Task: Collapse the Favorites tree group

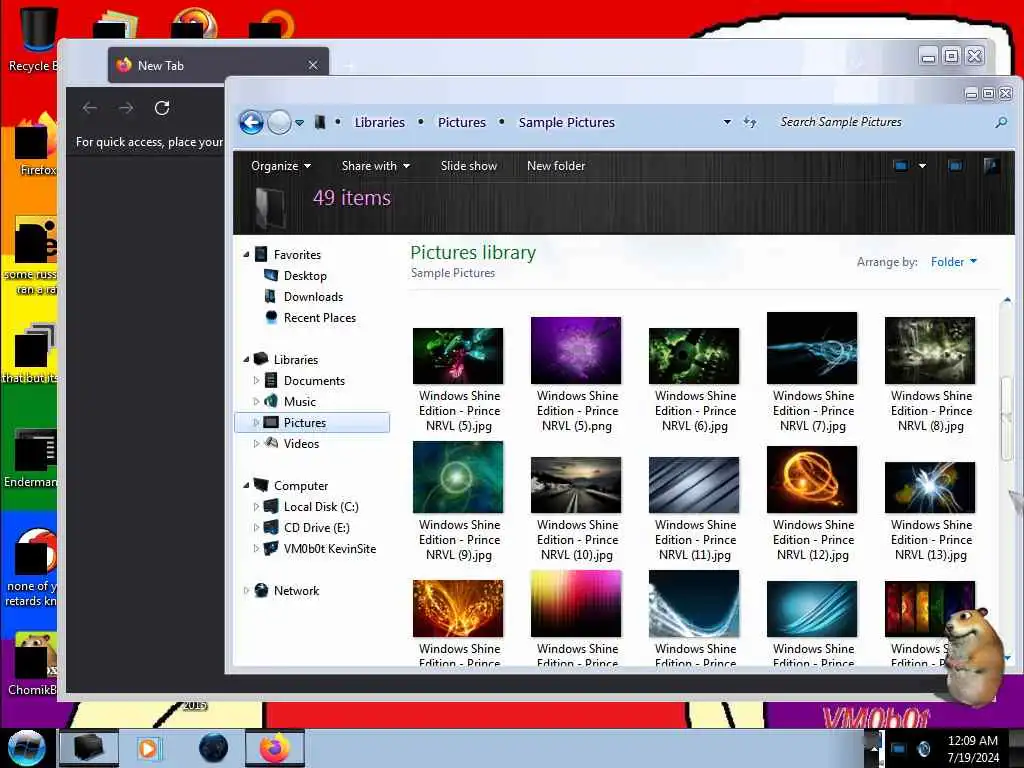Action: [x=246, y=255]
